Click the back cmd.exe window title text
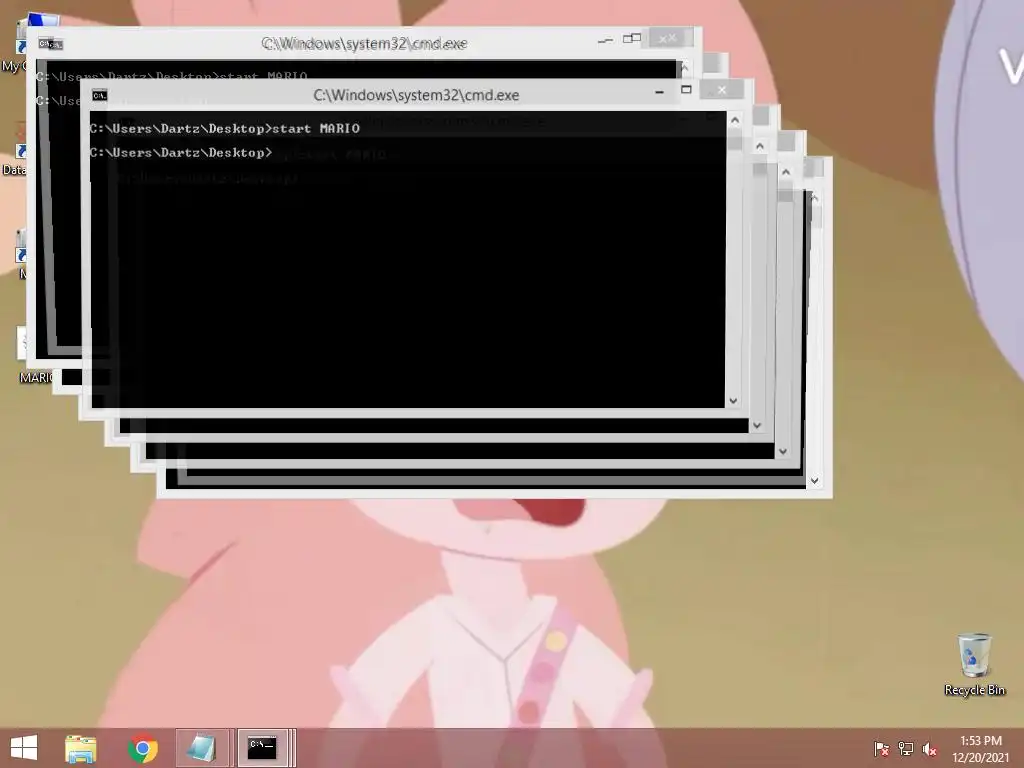The image size is (1024, 768). (364, 44)
